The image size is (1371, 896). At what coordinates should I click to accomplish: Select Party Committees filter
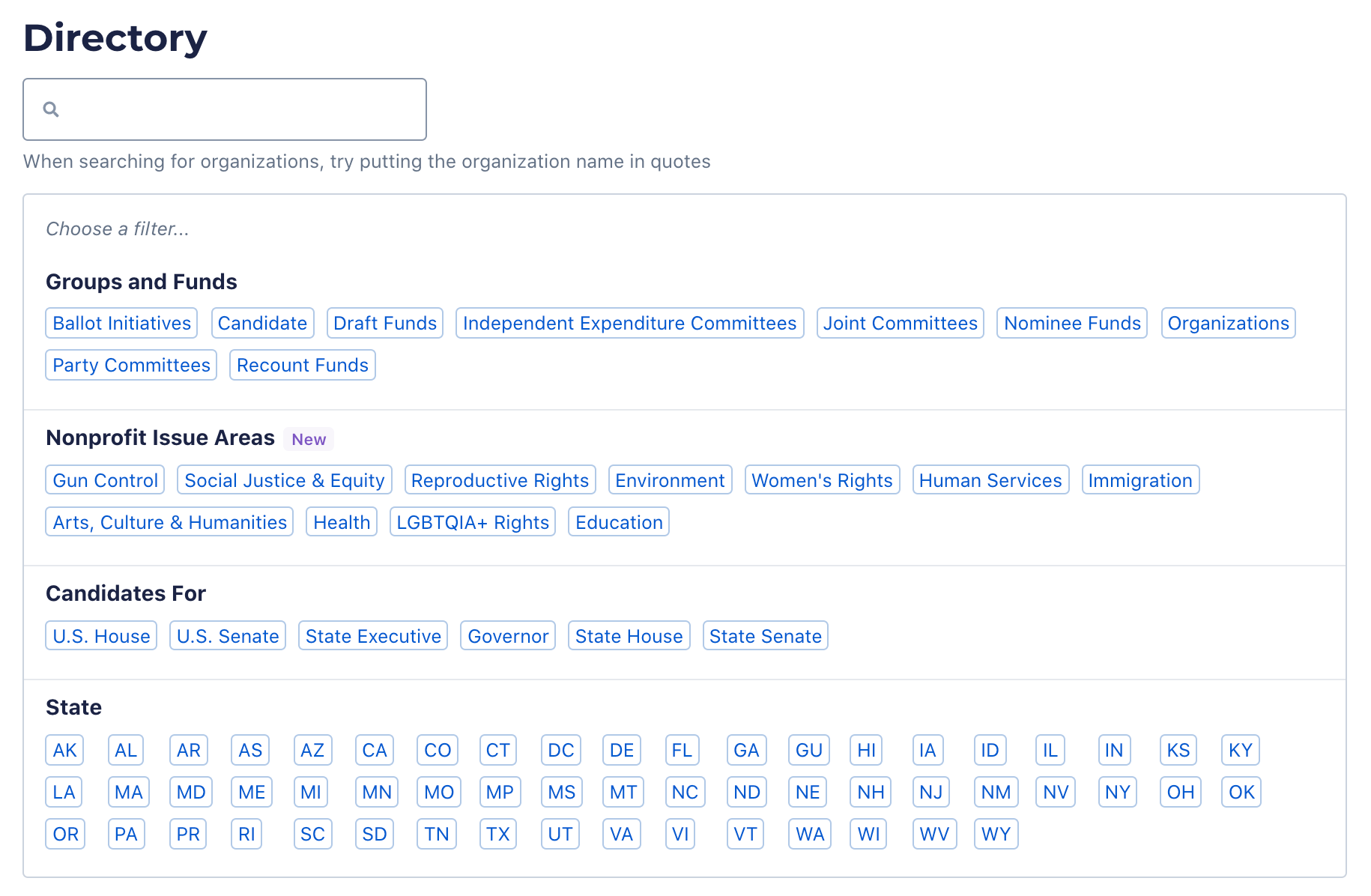pyautogui.click(x=131, y=365)
